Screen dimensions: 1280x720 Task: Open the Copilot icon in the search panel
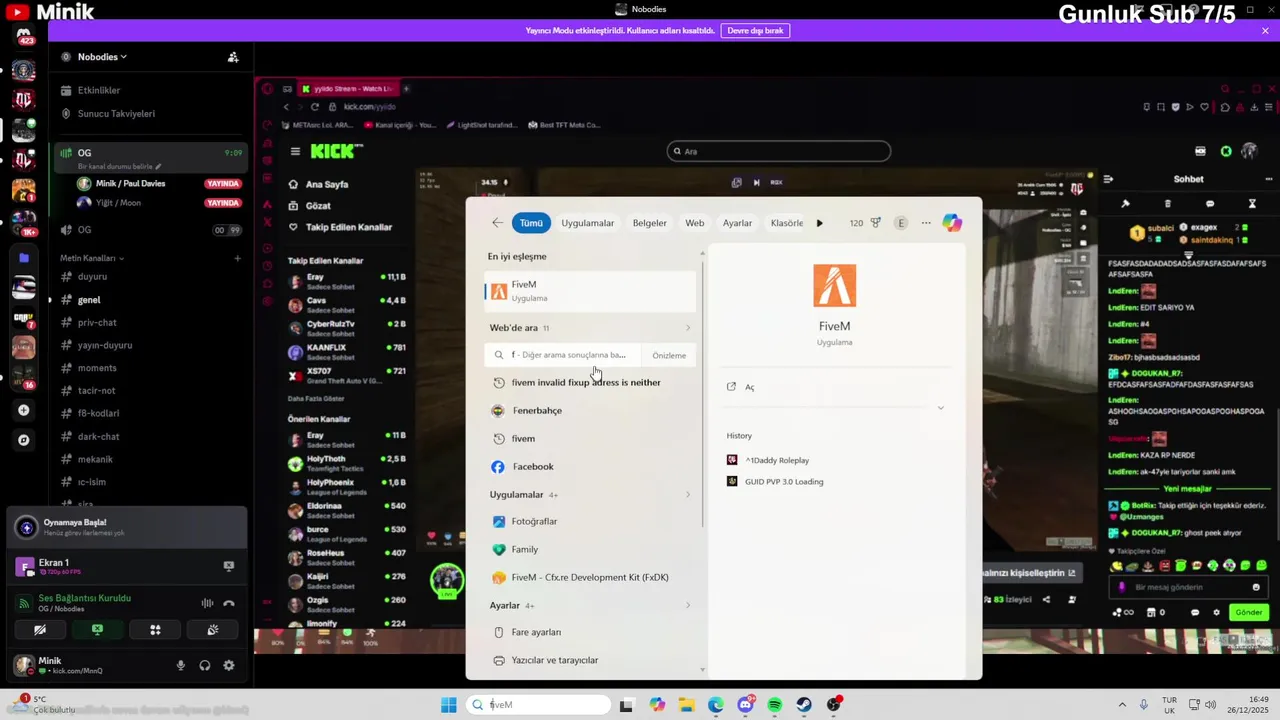(x=952, y=223)
